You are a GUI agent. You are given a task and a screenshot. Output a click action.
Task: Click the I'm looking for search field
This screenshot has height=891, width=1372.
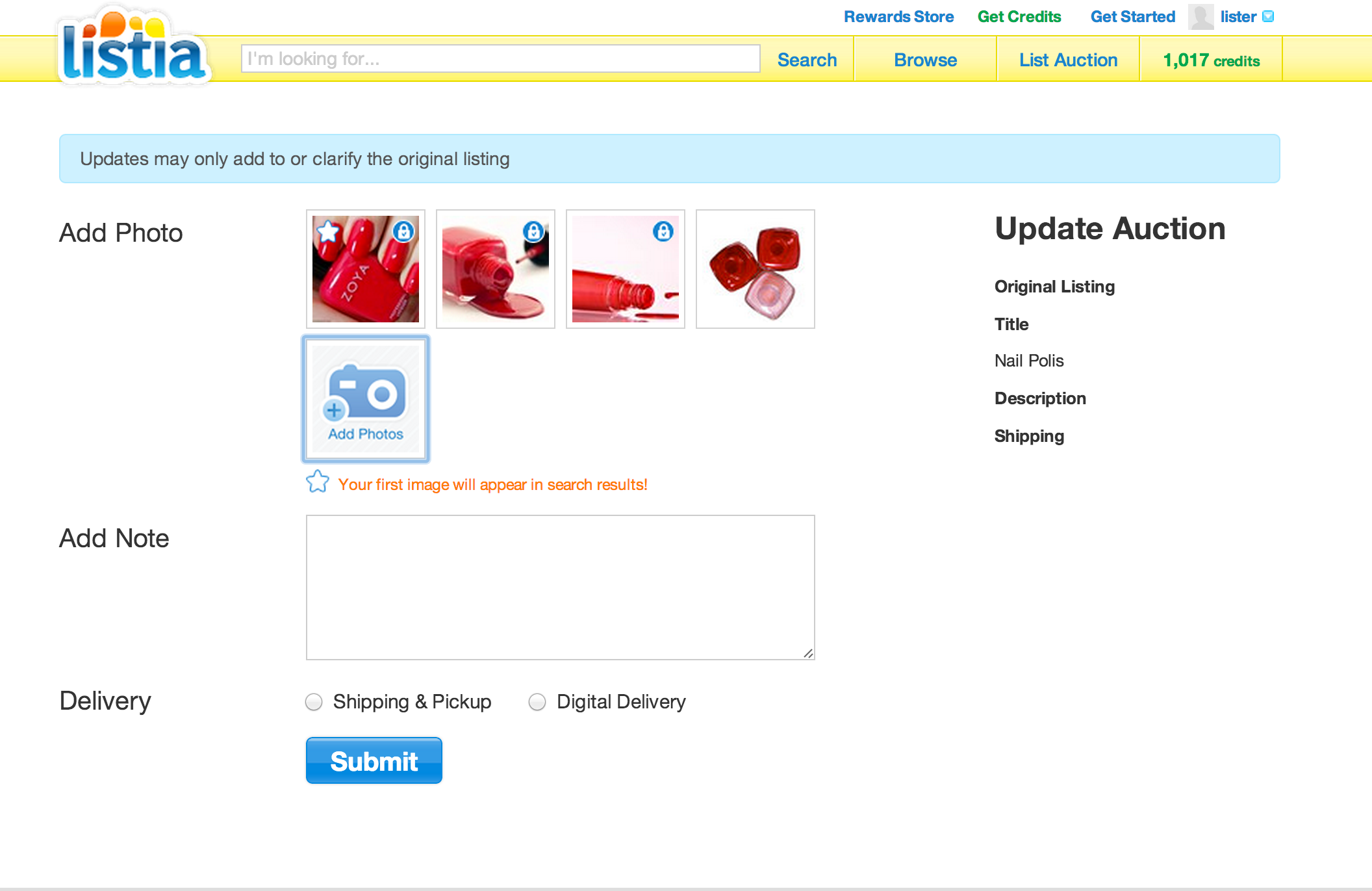[x=500, y=58]
